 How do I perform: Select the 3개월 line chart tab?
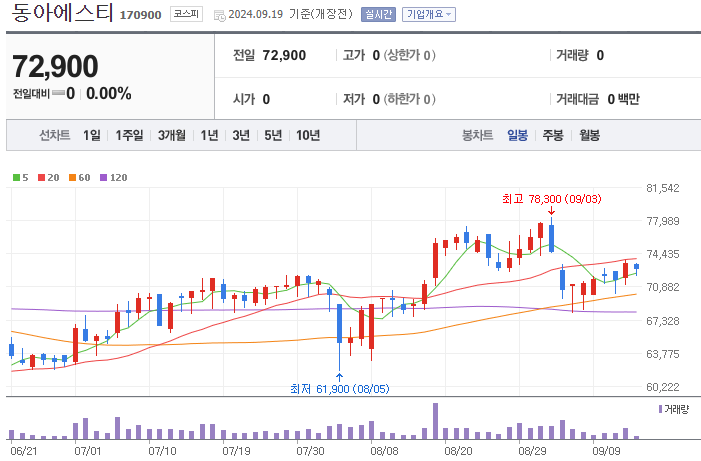[172, 135]
